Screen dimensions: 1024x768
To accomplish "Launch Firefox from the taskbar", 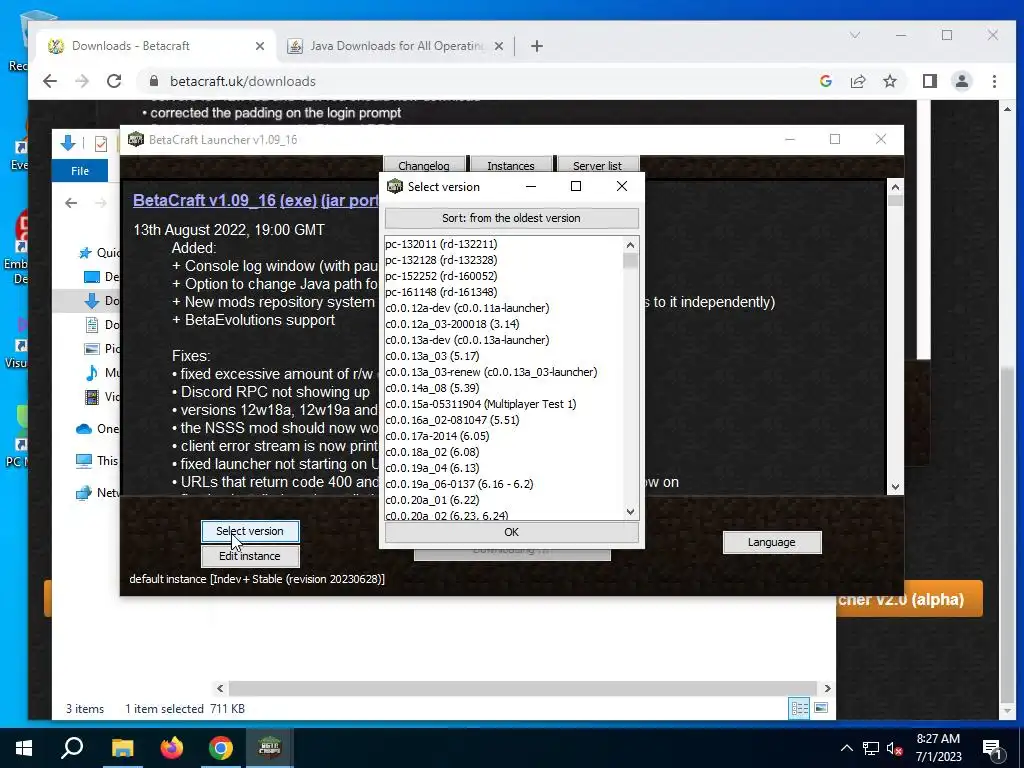I will coord(172,748).
